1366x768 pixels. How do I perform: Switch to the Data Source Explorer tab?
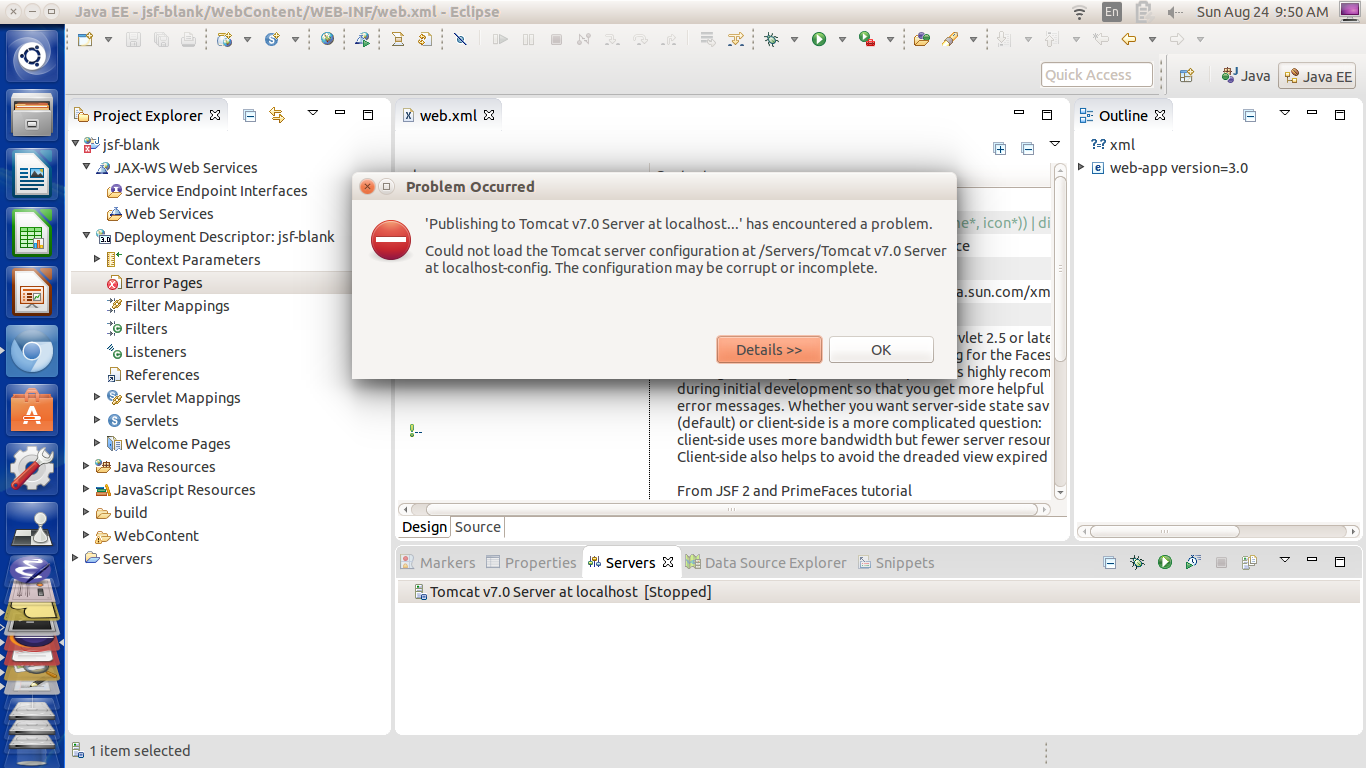point(766,563)
